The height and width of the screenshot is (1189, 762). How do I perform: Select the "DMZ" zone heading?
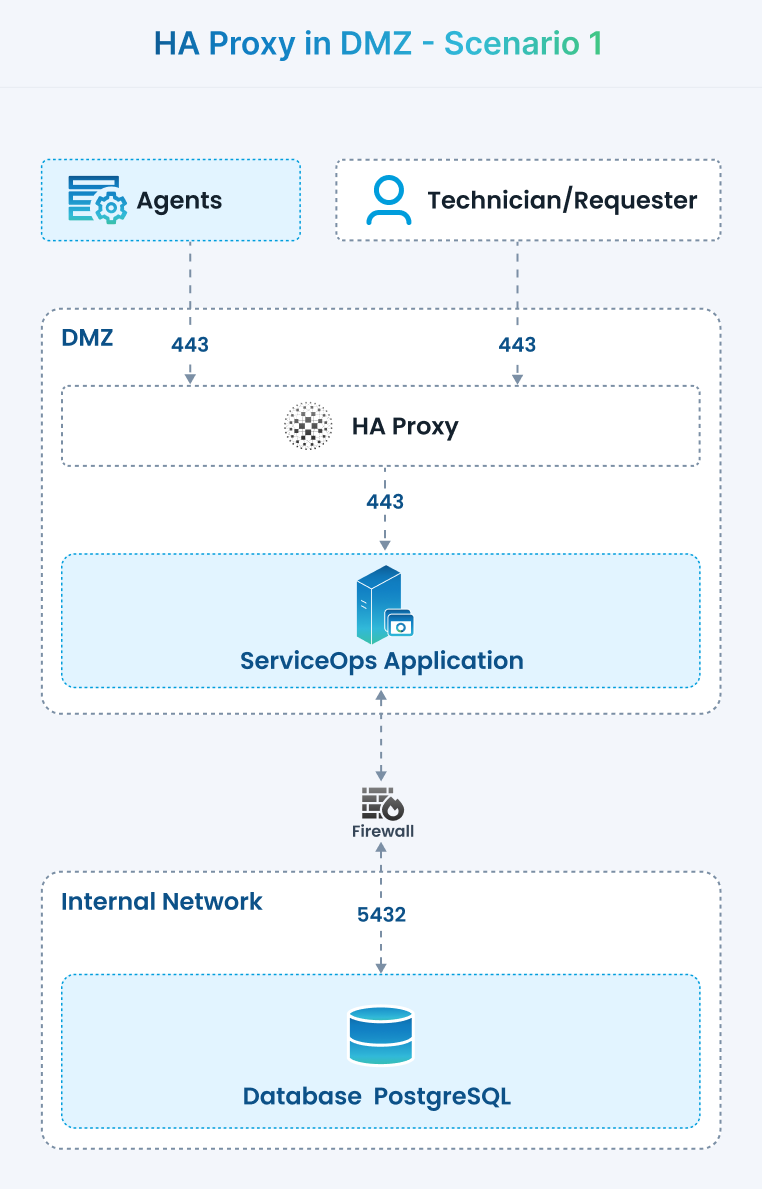(87, 337)
